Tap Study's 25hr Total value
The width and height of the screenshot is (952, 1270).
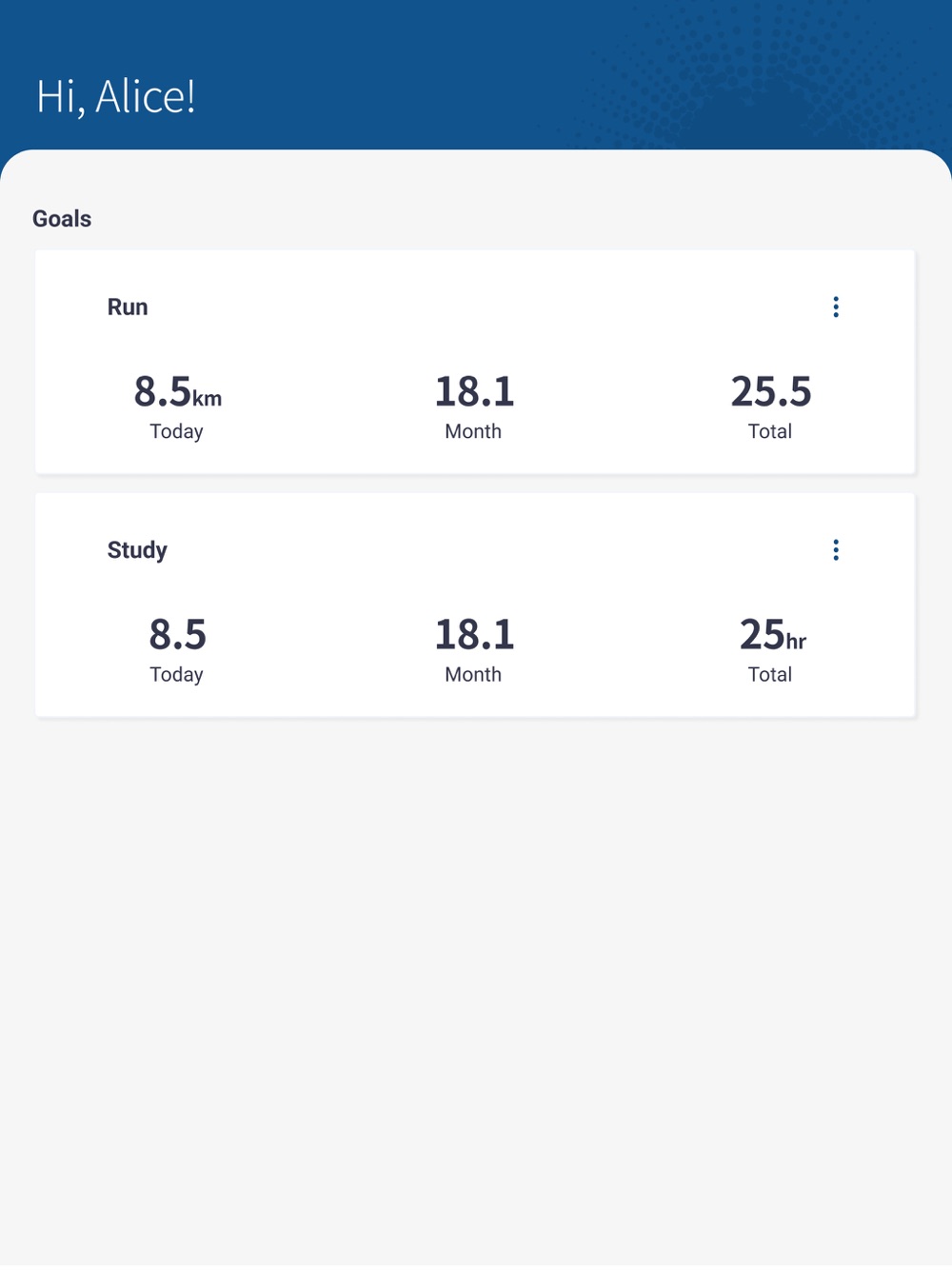coord(772,634)
